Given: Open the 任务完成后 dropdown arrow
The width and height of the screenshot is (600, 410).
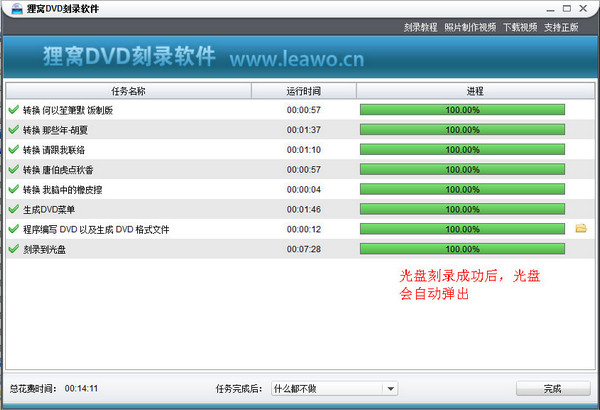Looking at the screenshot, I should coord(390,389).
